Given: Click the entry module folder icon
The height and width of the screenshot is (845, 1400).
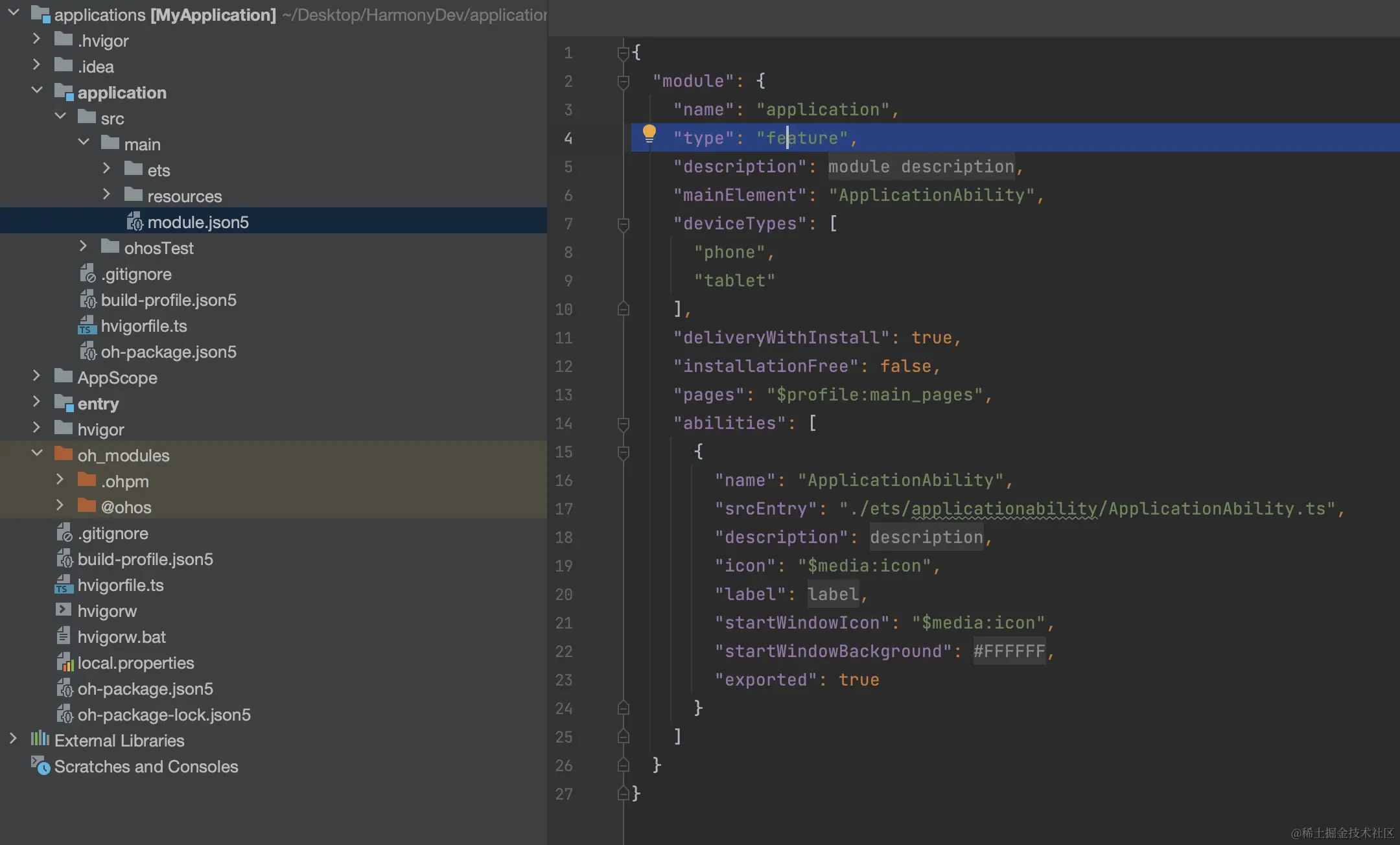Looking at the screenshot, I should coord(64,403).
